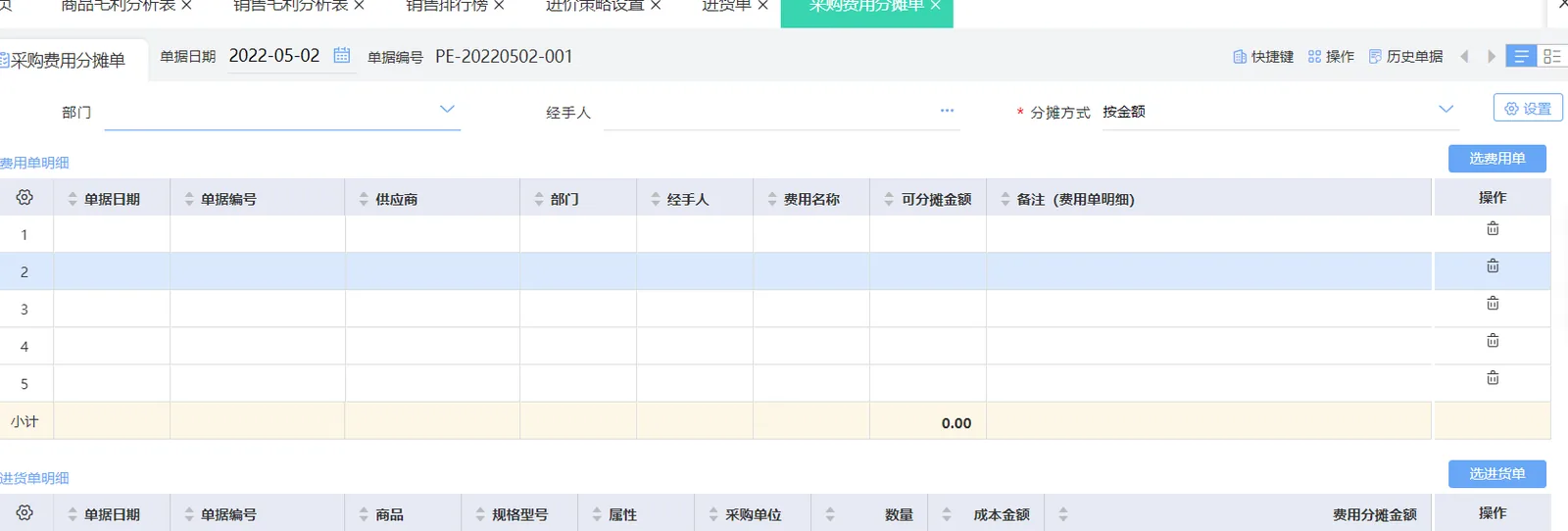Sort 费用单明细 by 经手人 column
Image resolution: width=1568 pixels, height=531 pixels.
(x=656, y=199)
